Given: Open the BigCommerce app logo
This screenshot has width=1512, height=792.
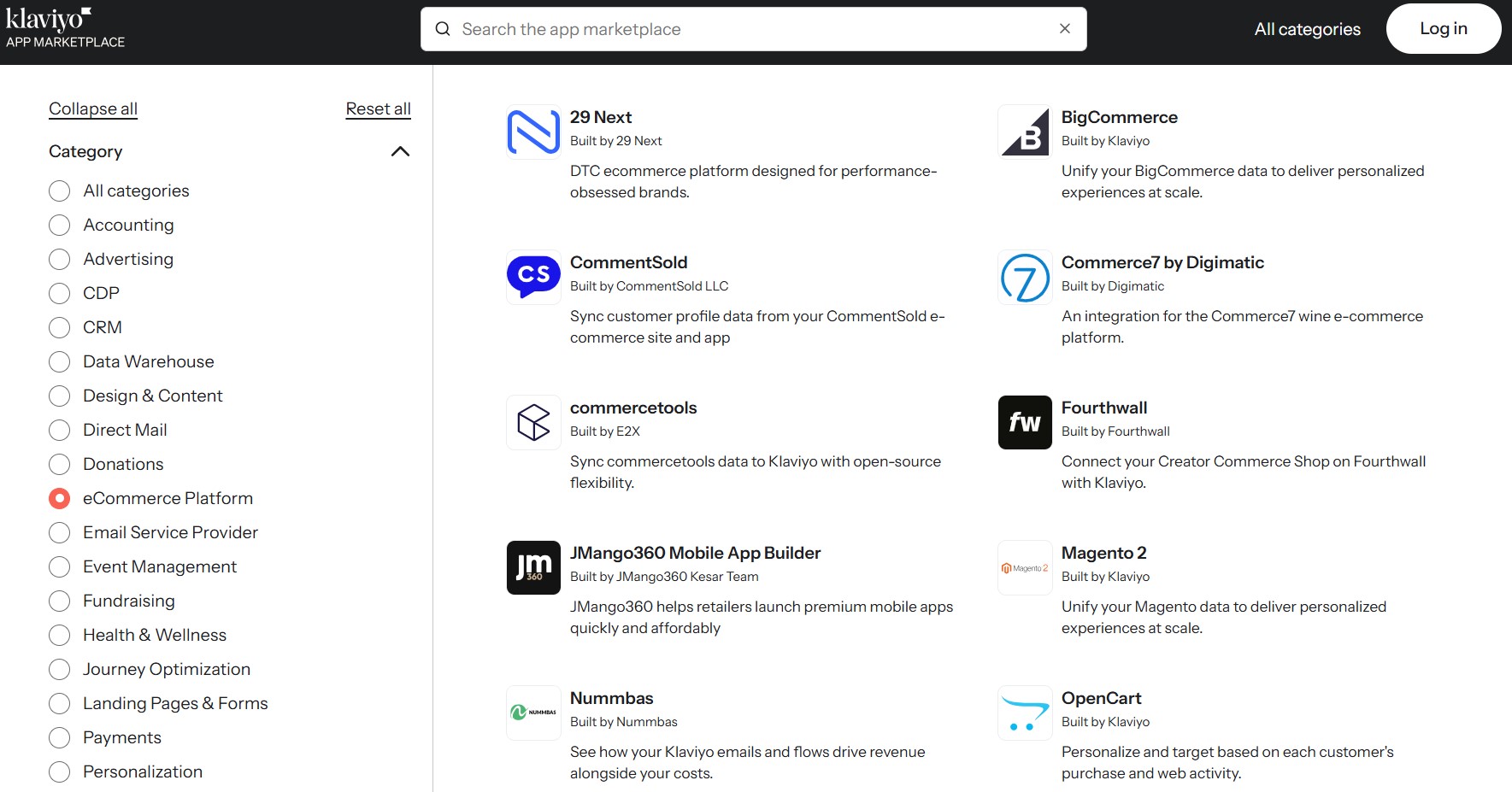Looking at the screenshot, I should [x=1025, y=132].
